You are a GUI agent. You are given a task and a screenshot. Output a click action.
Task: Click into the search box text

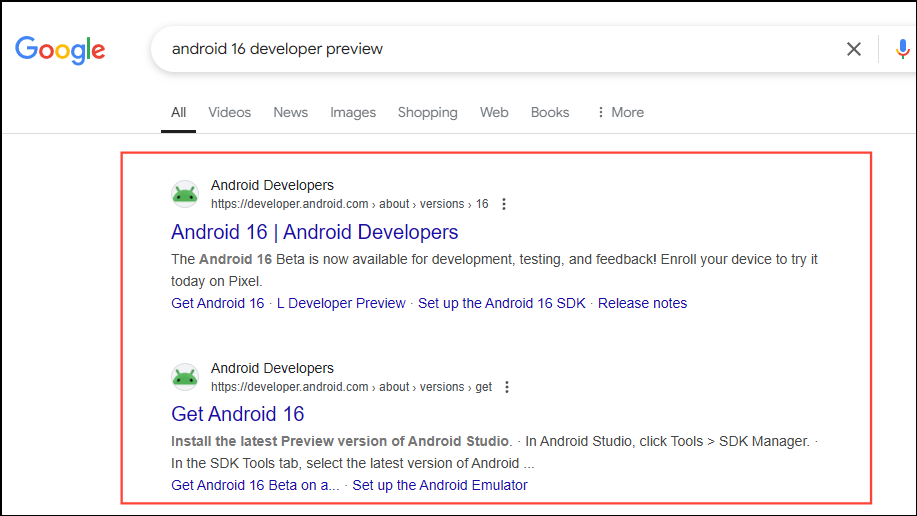click(277, 49)
